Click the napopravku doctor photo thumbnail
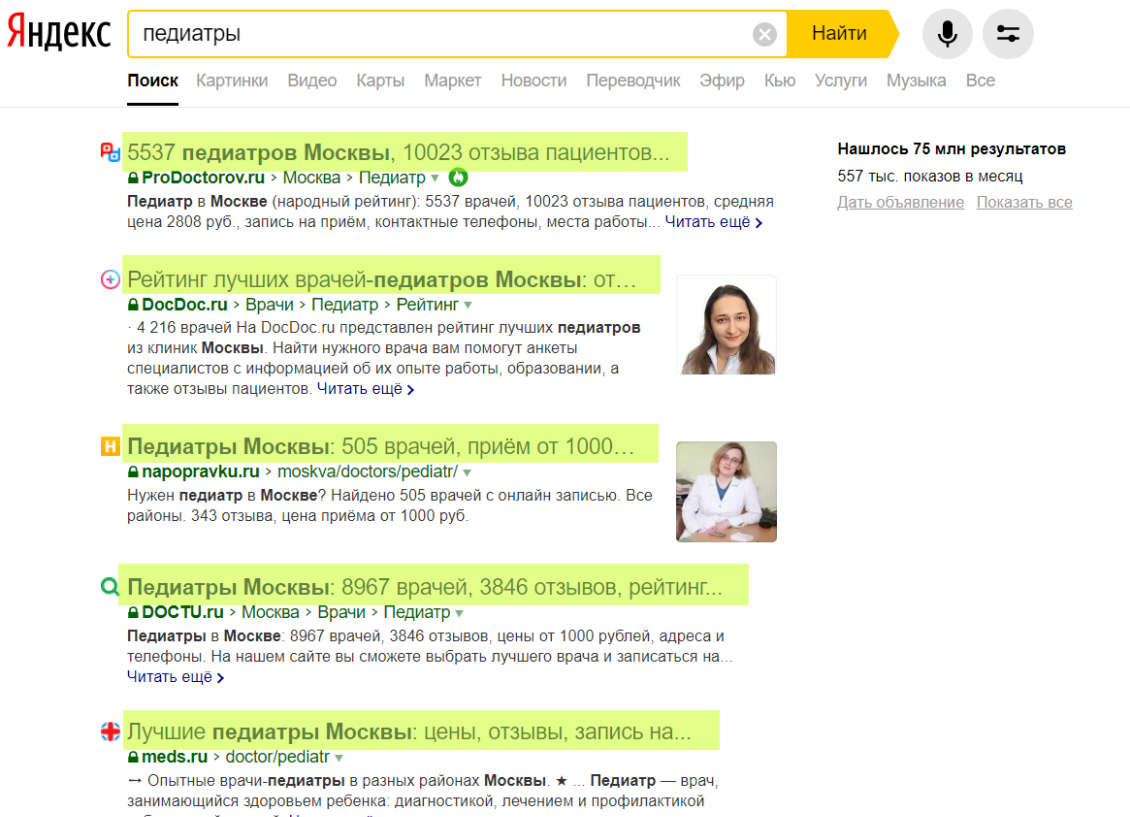1130x817 pixels. 726,492
